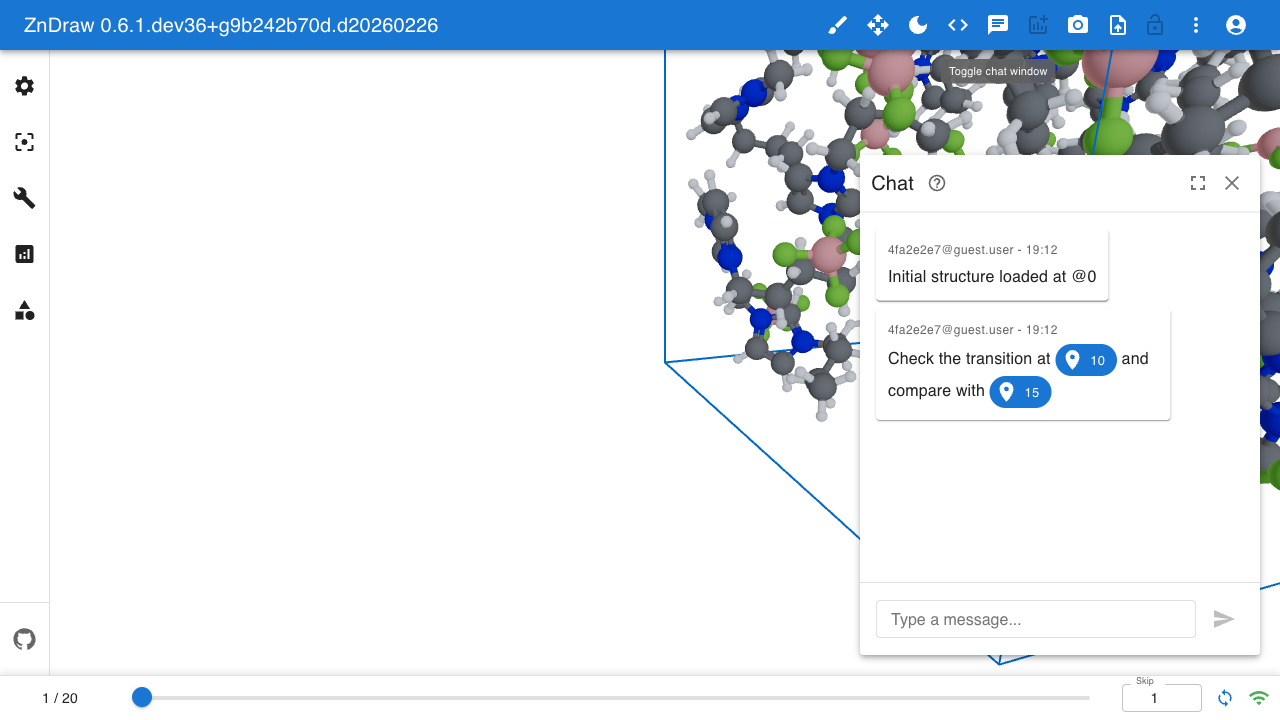Open the more options vertical dots menu

click(x=1196, y=25)
